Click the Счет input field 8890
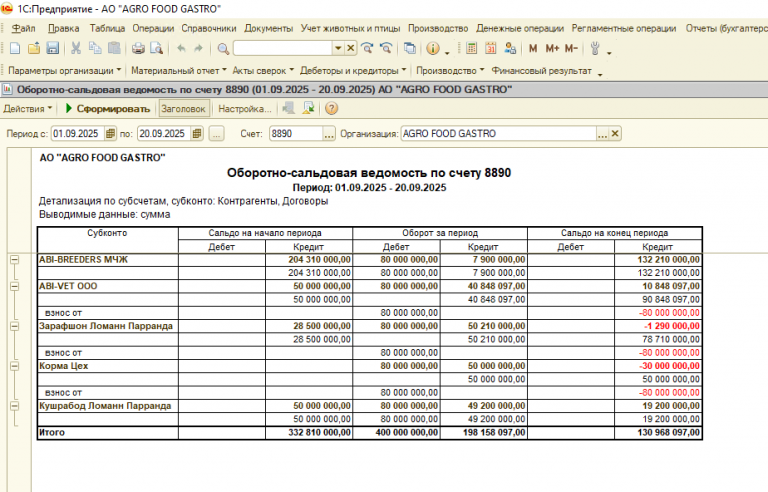The width and height of the screenshot is (768, 492). (x=296, y=133)
